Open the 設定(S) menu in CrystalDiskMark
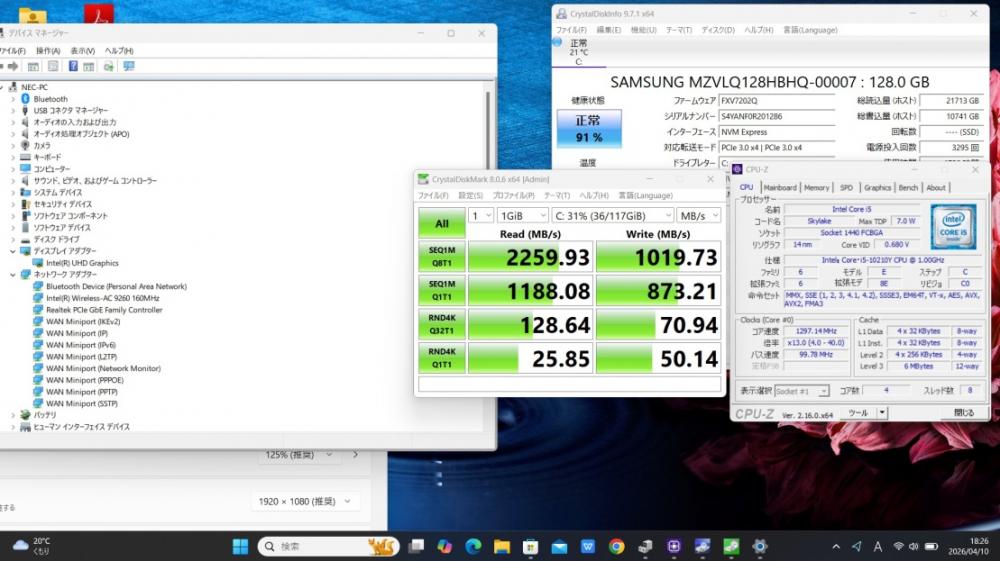This screenshot has width=1000, height=561. 471,195
